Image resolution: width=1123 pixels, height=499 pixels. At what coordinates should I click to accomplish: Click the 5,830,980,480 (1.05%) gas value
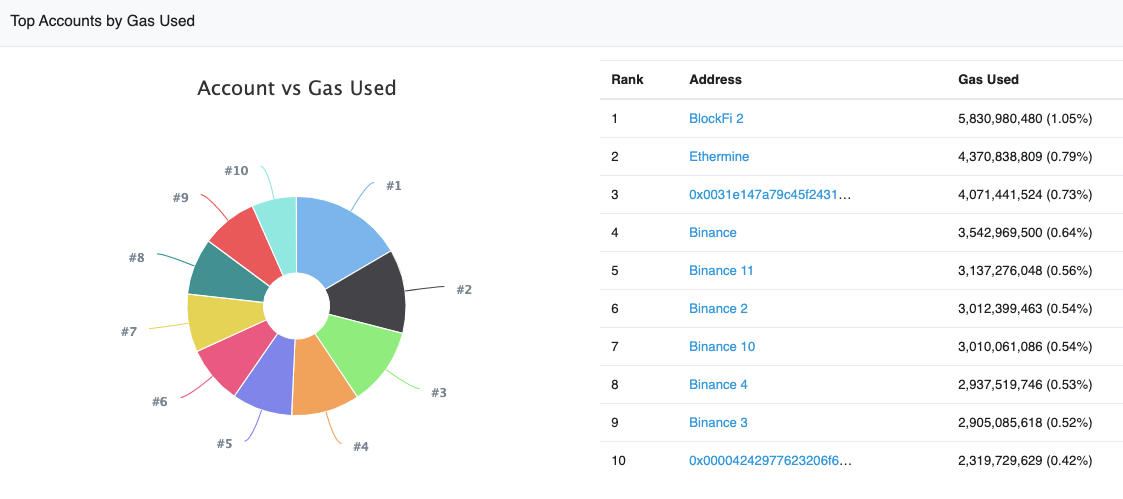1025,118
